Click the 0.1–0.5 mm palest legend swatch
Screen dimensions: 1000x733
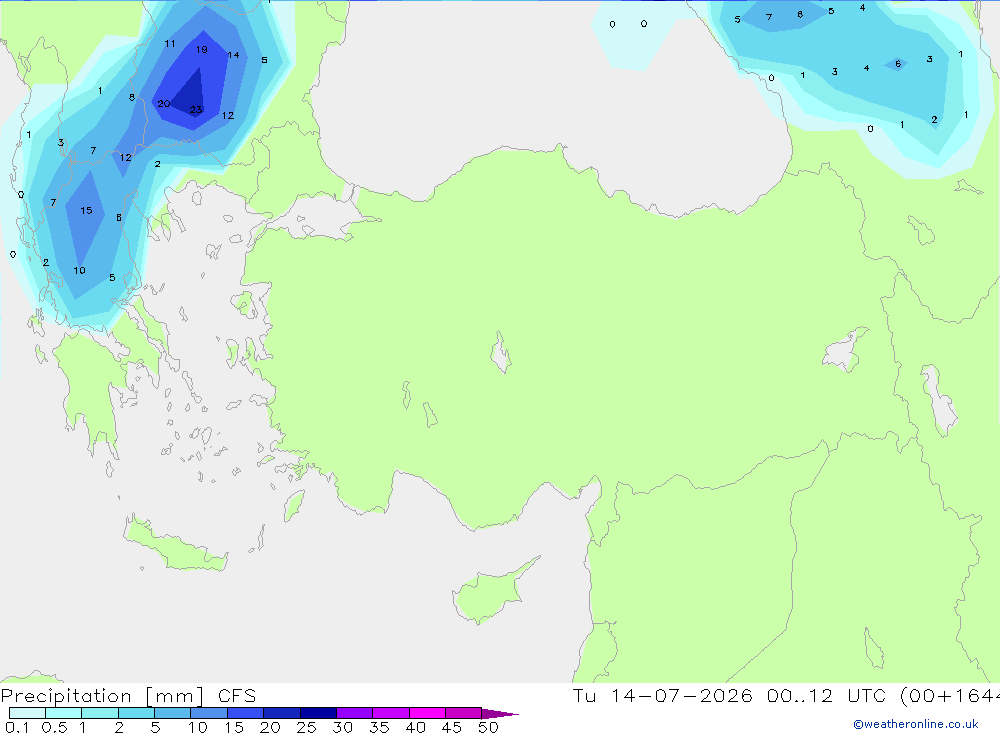(x=27, y=713)
